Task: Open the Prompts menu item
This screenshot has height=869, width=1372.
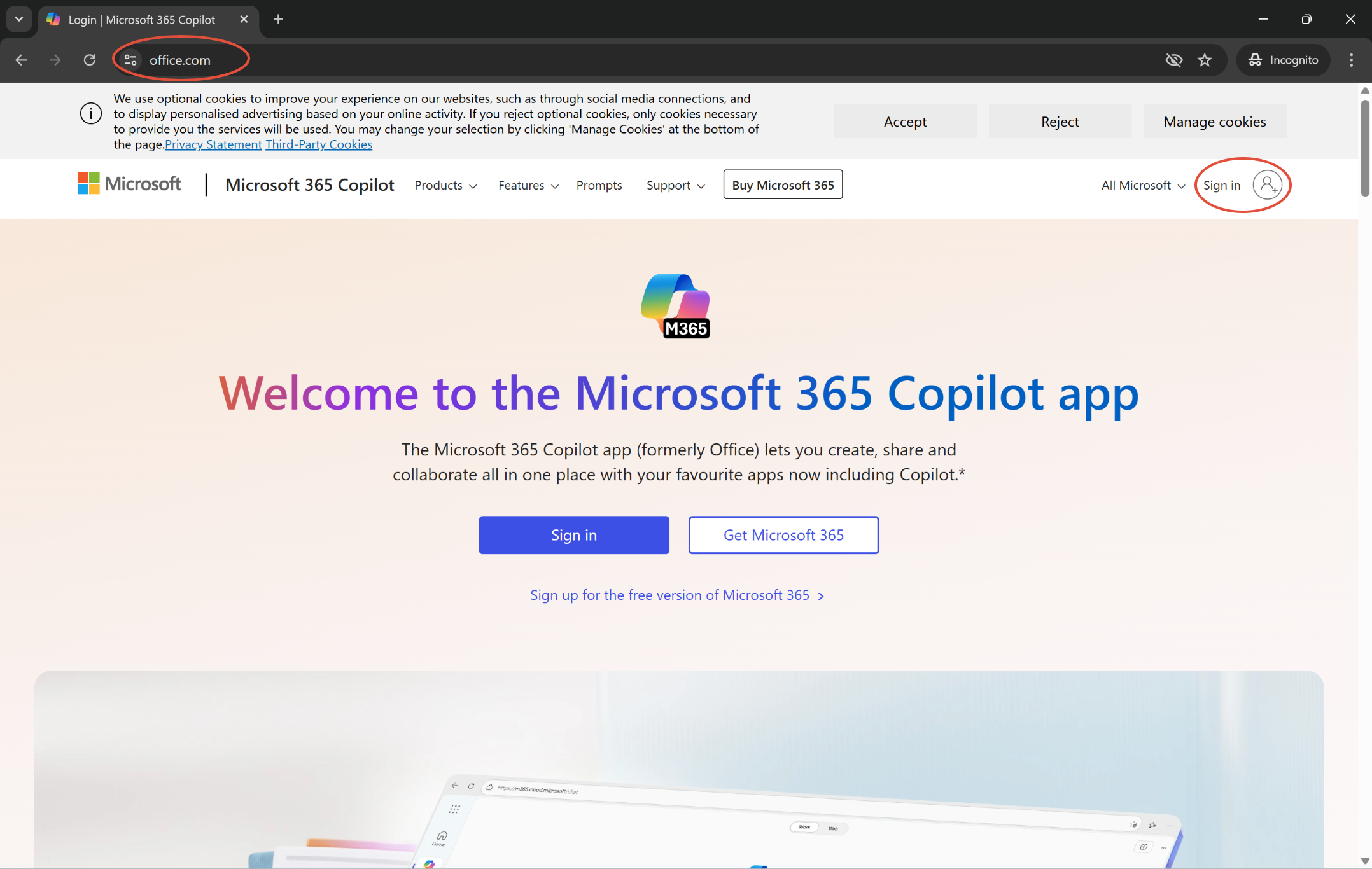Action: pyautogui.click(x=599, y=185)
